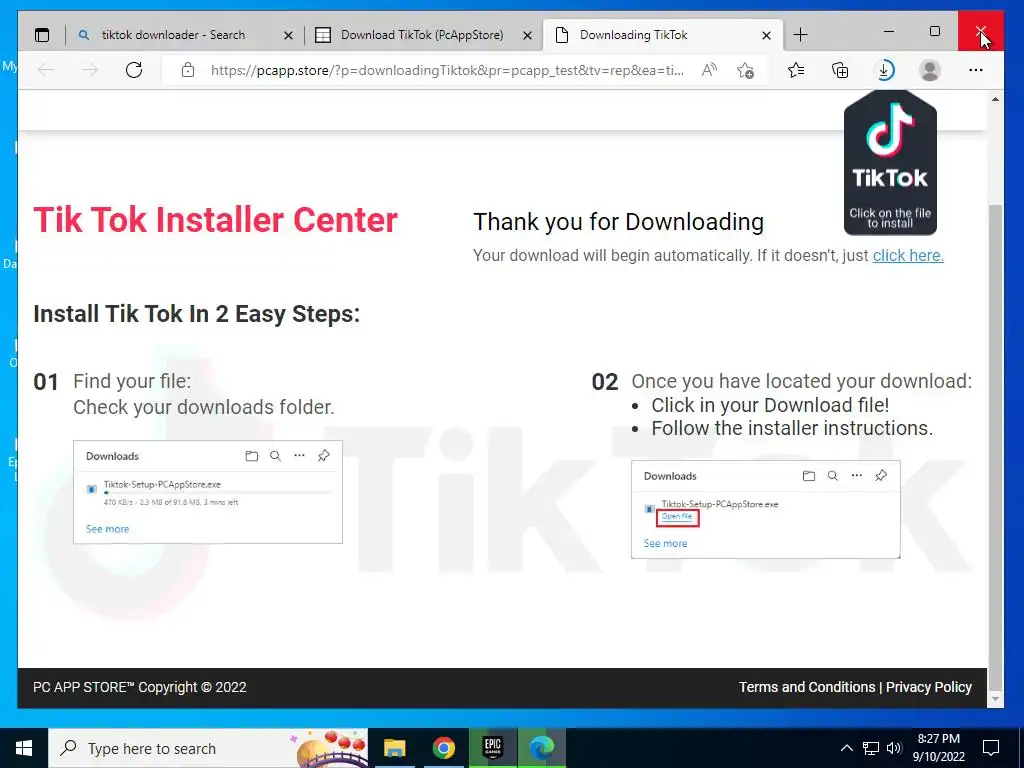Screen dimensions: 1024x768
Task: Open the tab actions menu icon
Action: pyautogui.click(x=42, y=35)
